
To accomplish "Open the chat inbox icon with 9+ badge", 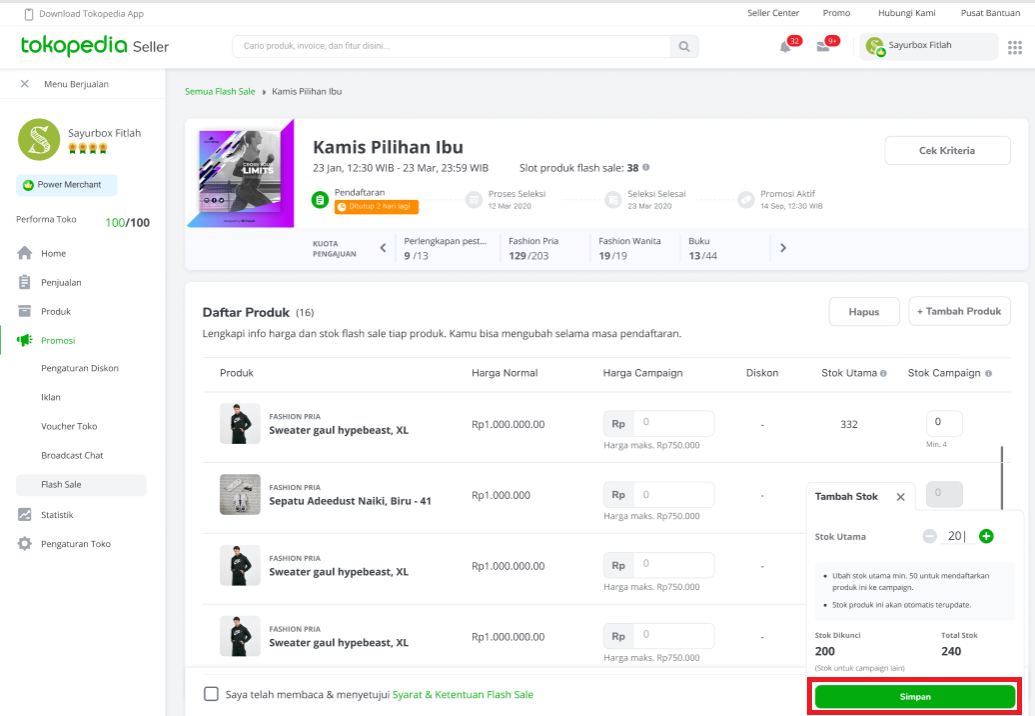I will (x=825, y=46).
